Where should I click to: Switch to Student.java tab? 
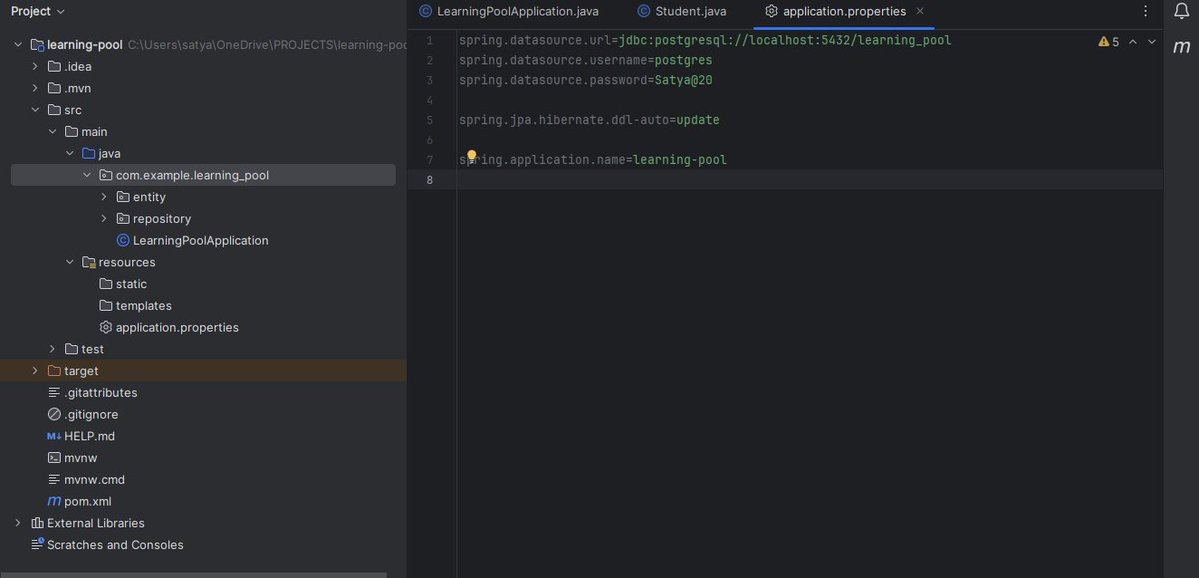tap(682, 11)
